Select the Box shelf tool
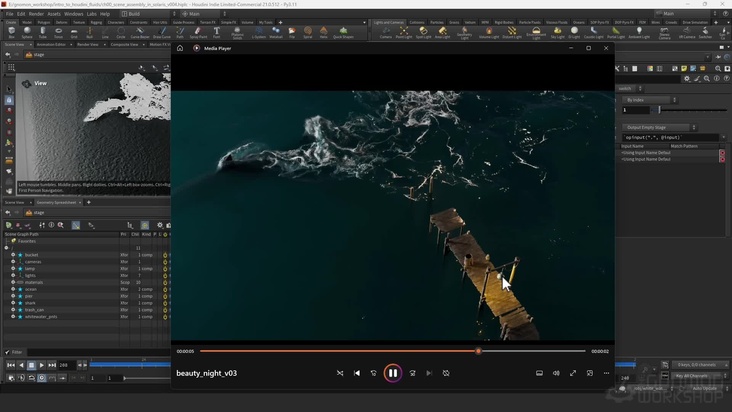This screenshot has width=732, height=412. (x=11, y=32)
